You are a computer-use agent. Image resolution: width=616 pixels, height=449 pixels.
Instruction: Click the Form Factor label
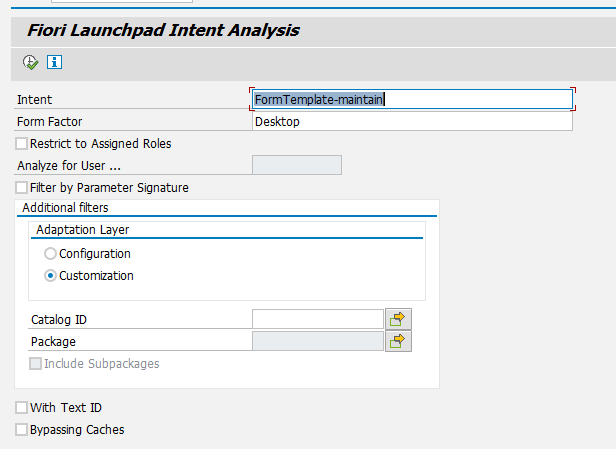[x=50, y=122]
